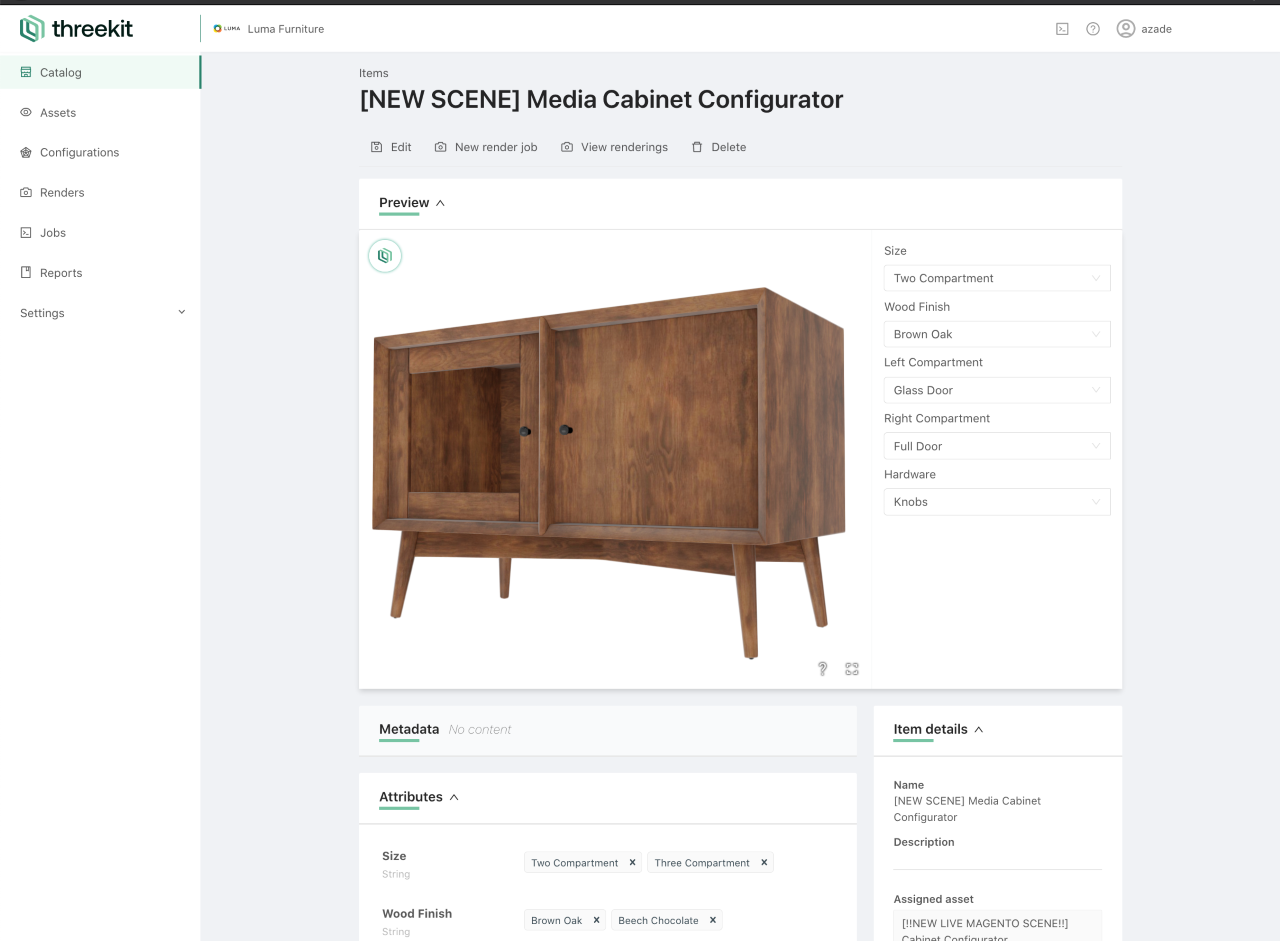This screenshot has width=1280, height=941.
Task: Open the Catalog section in sidebar
Action: point(100,72)
